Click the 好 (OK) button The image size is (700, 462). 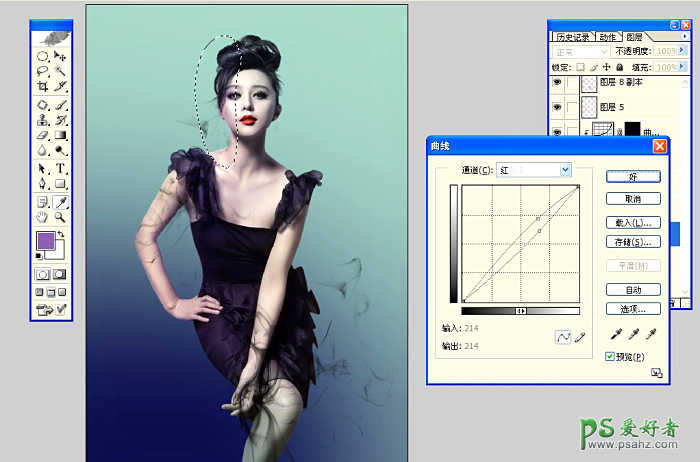tap(632, 175)
